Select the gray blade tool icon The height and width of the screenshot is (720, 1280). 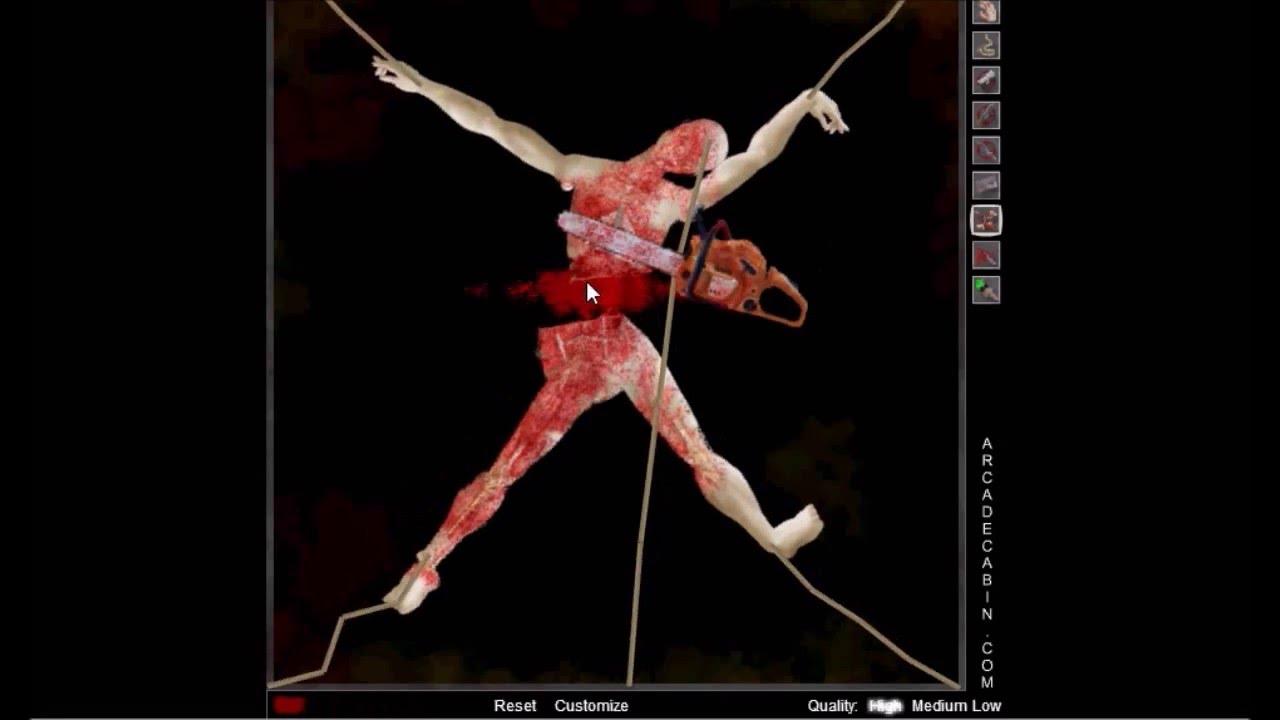pos(986,185)
